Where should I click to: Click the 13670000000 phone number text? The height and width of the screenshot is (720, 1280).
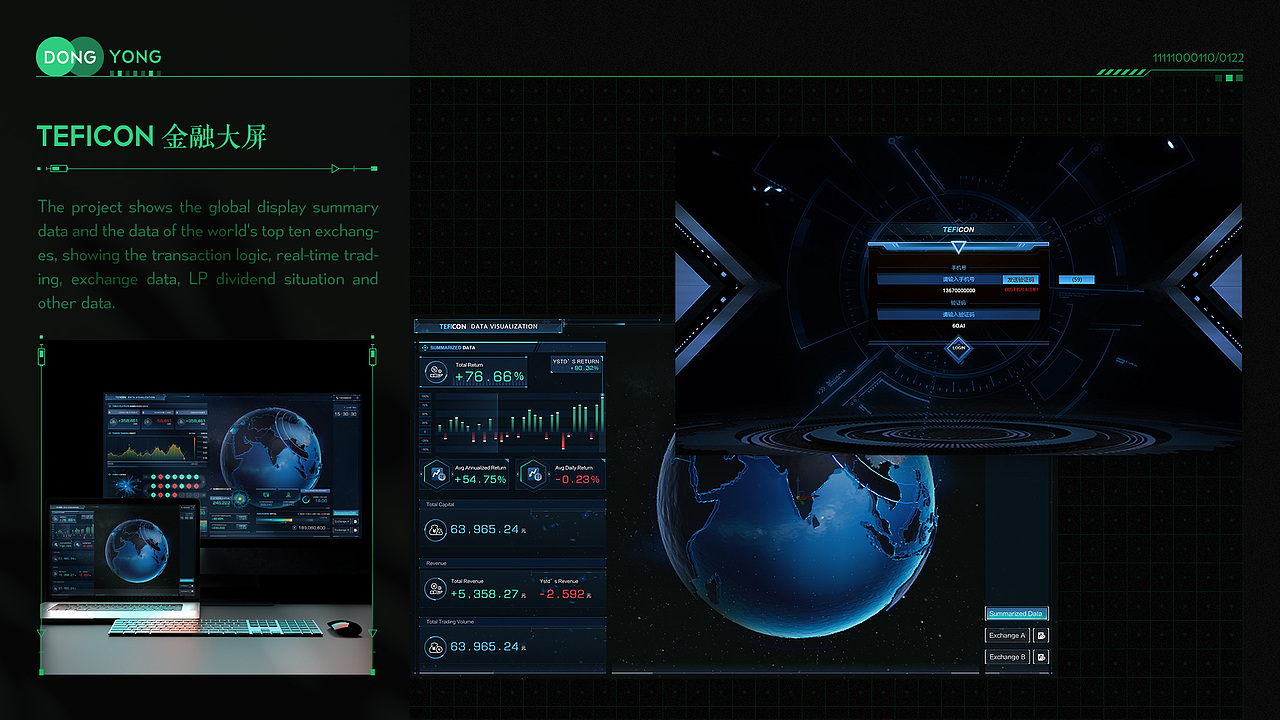point(959,291)
